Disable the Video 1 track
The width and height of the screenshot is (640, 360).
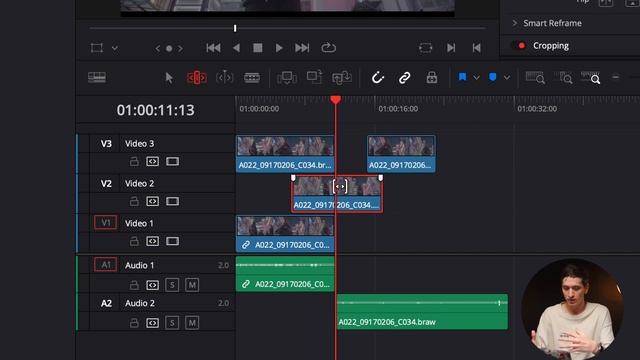coord(172,241)
